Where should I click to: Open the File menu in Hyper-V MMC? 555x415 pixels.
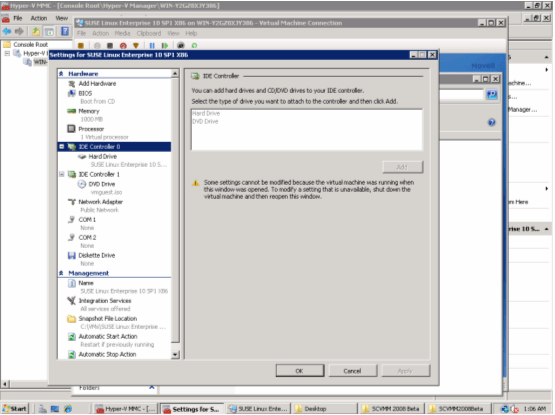[18, 18]
